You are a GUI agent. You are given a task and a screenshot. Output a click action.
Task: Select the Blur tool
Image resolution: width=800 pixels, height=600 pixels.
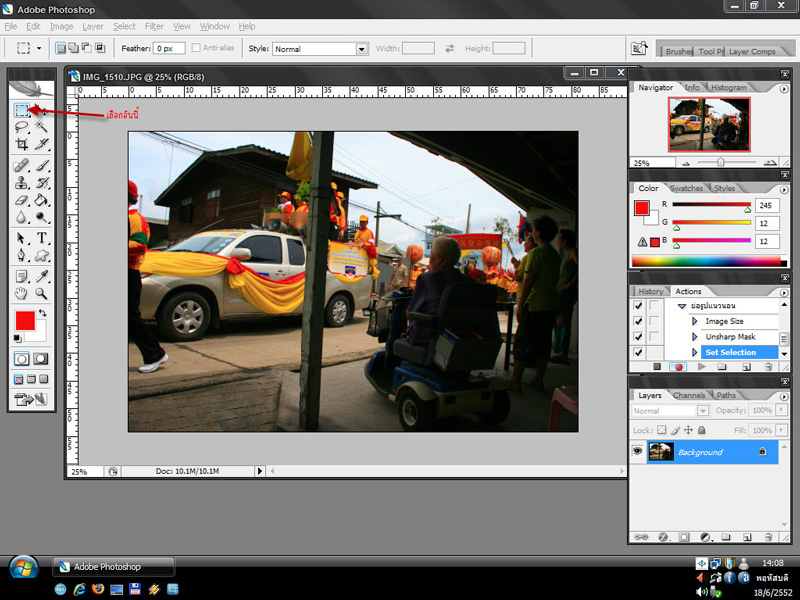21,217
